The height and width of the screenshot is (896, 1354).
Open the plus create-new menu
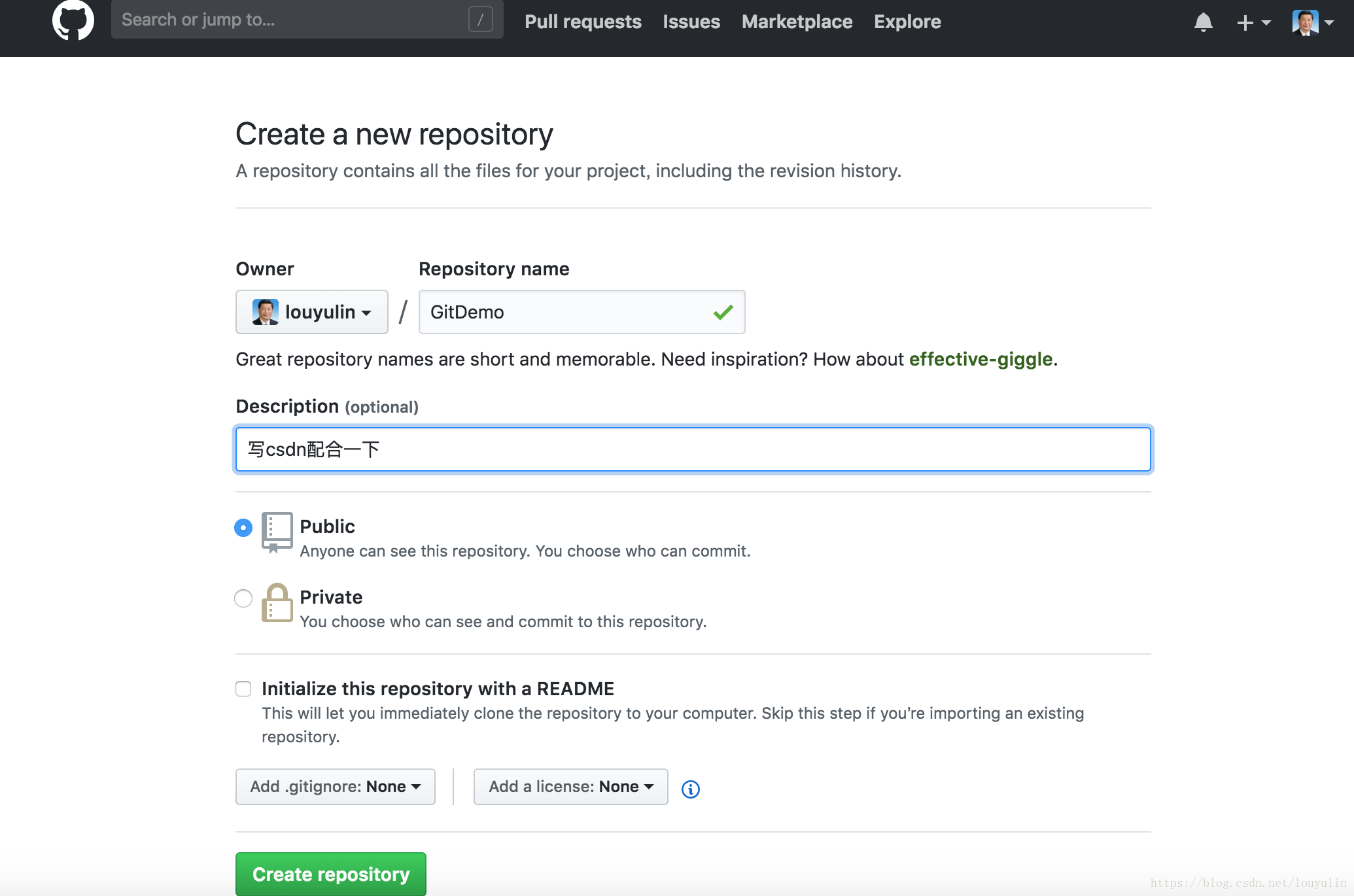pos(1253,22)
